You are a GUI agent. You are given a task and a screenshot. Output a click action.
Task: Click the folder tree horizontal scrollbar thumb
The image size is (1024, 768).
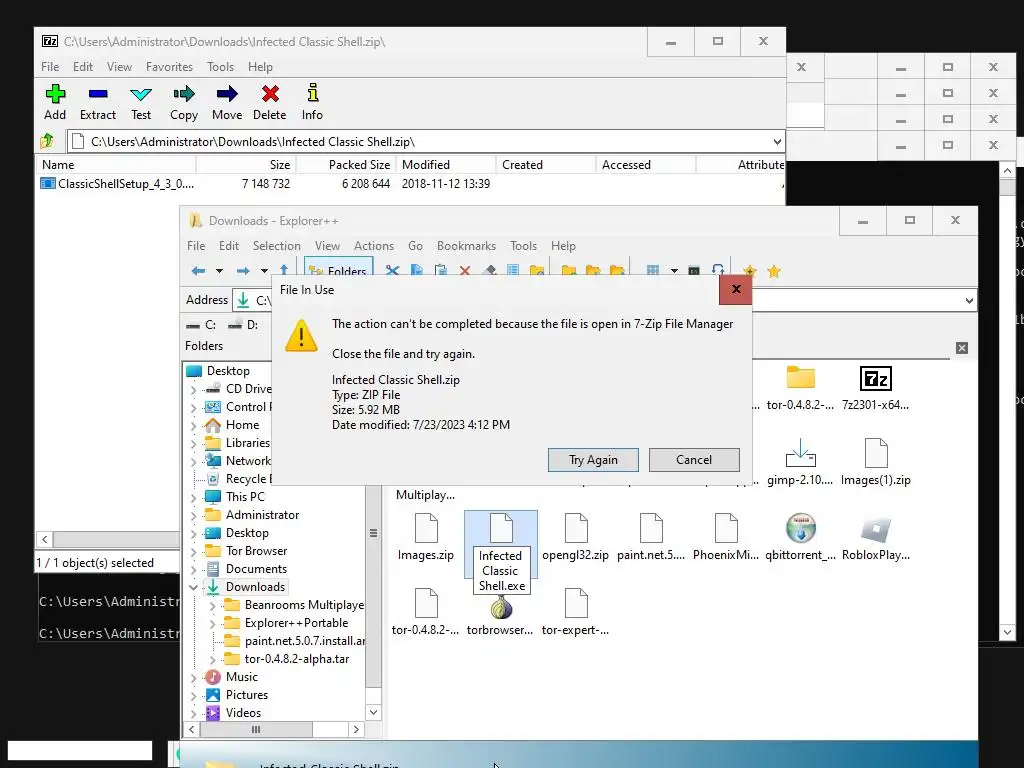point(256,729)
